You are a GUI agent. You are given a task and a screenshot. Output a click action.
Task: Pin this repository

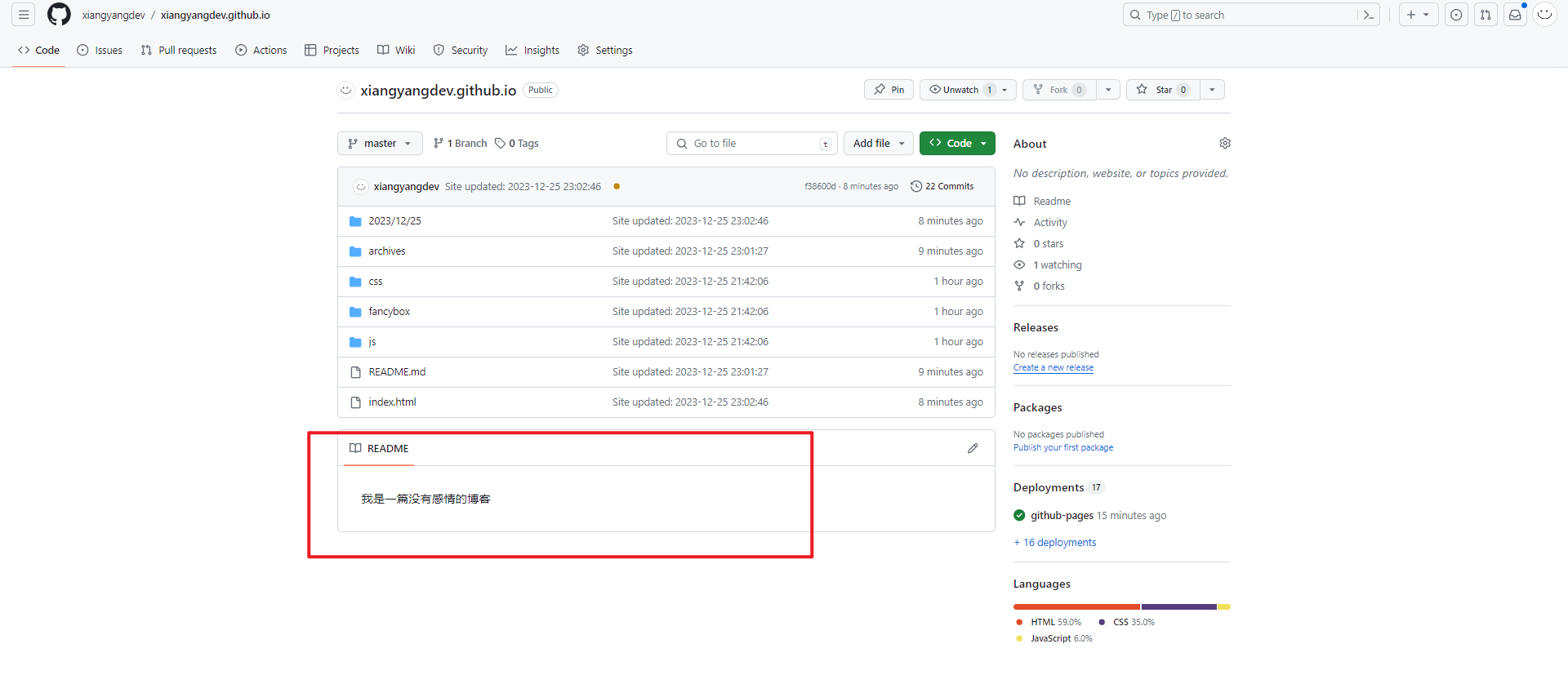coord(889,90)
